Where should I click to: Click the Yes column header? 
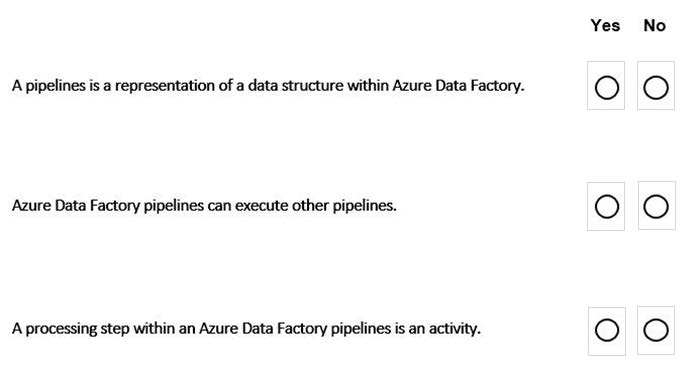605,25
